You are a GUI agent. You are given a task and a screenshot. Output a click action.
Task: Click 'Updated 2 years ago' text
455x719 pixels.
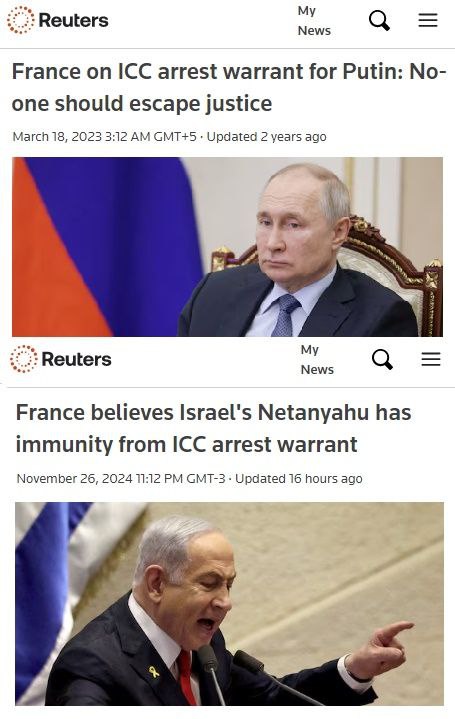[266, 137]
